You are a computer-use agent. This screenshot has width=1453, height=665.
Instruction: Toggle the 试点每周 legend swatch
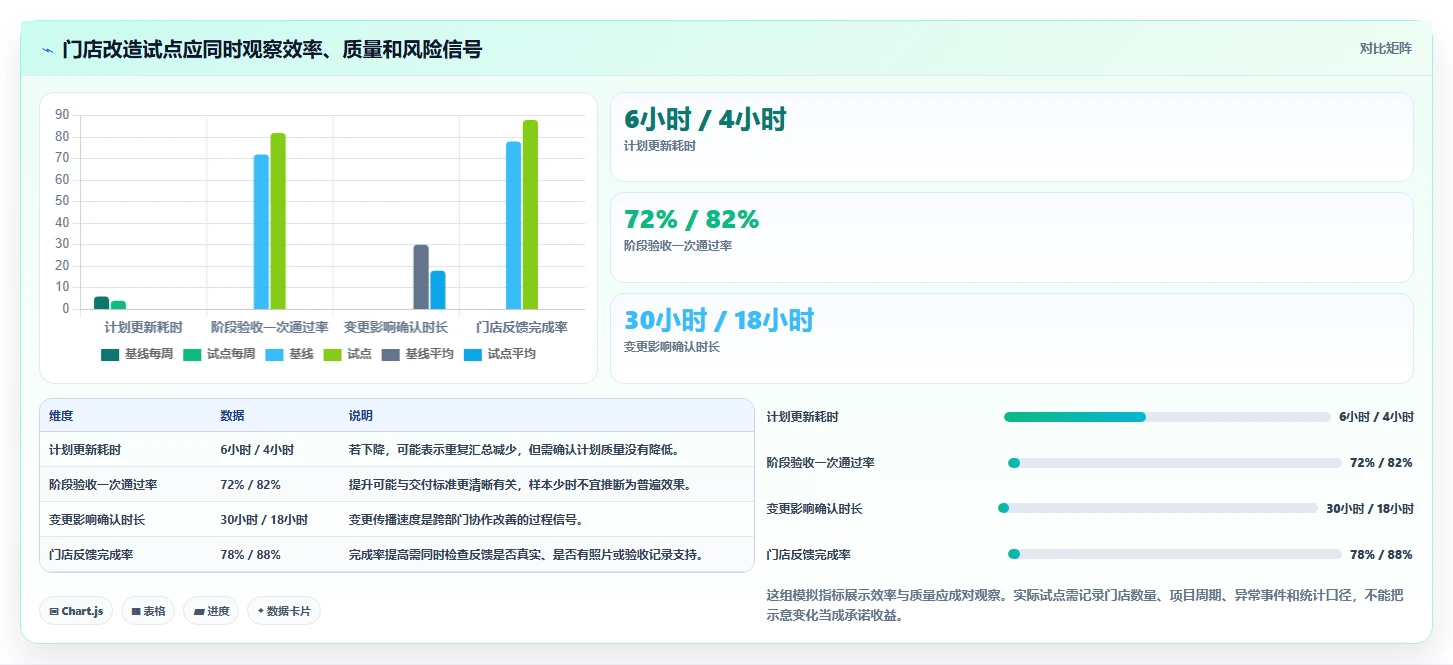click(192, 354)
